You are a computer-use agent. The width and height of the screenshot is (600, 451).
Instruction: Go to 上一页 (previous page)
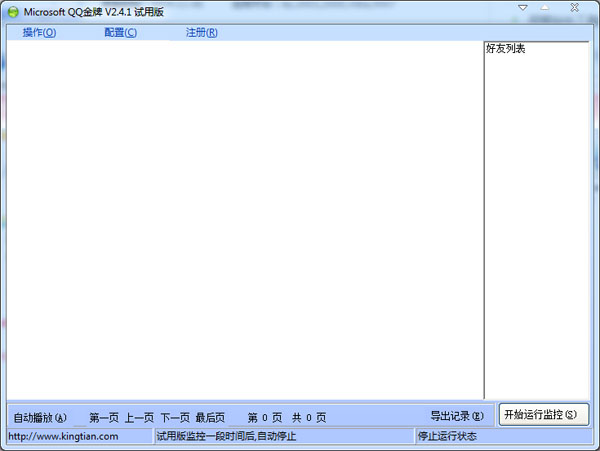139,418
